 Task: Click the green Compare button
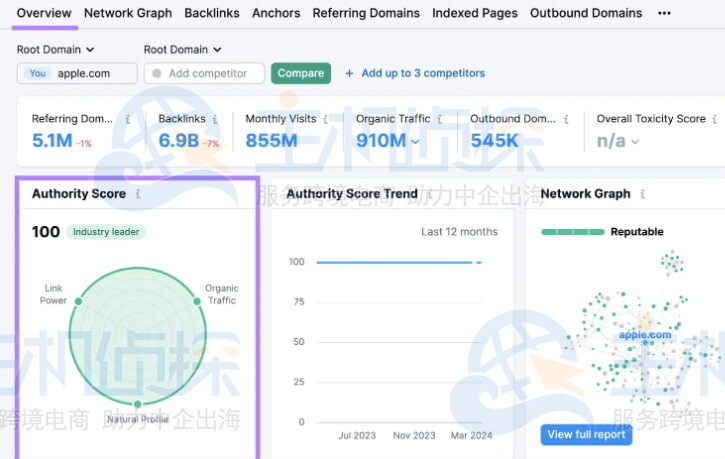coord(301,73)
